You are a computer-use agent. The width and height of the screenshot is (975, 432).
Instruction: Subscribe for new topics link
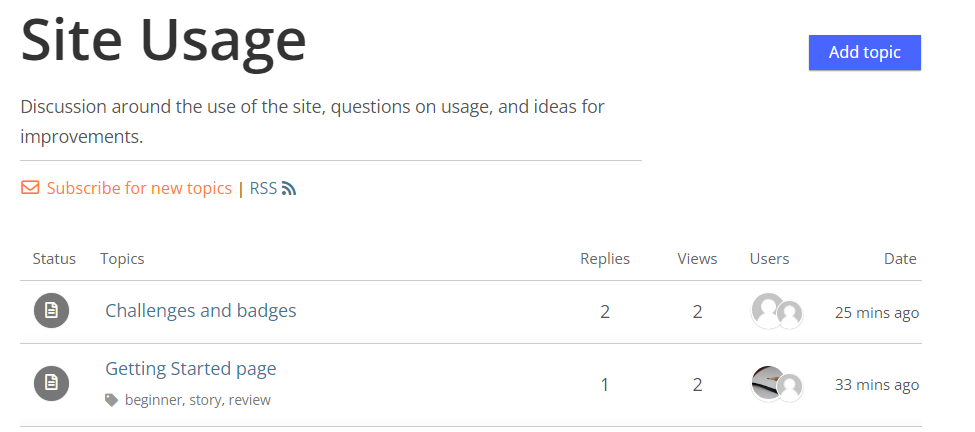click(139, 188)
